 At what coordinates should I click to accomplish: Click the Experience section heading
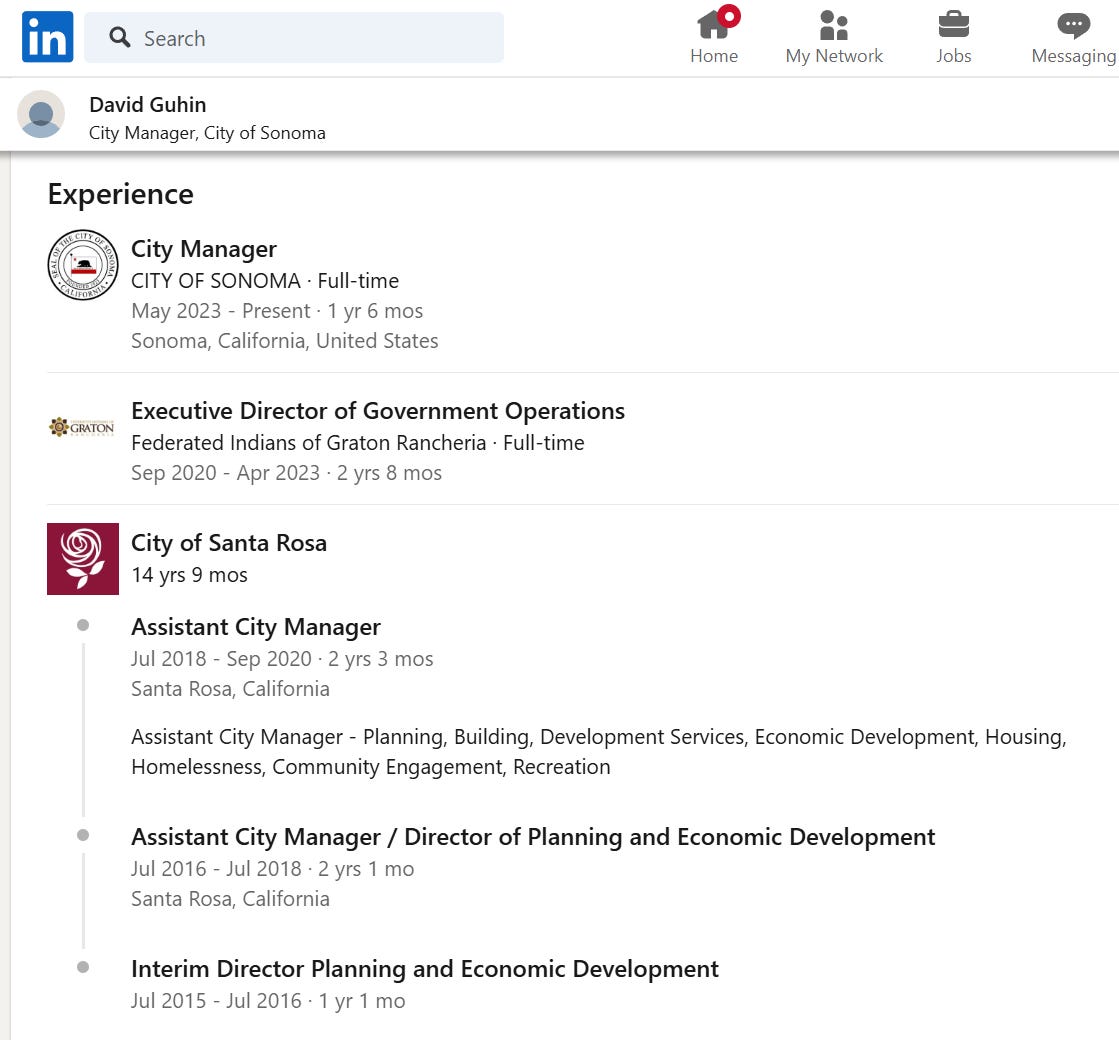coord(121,194)
